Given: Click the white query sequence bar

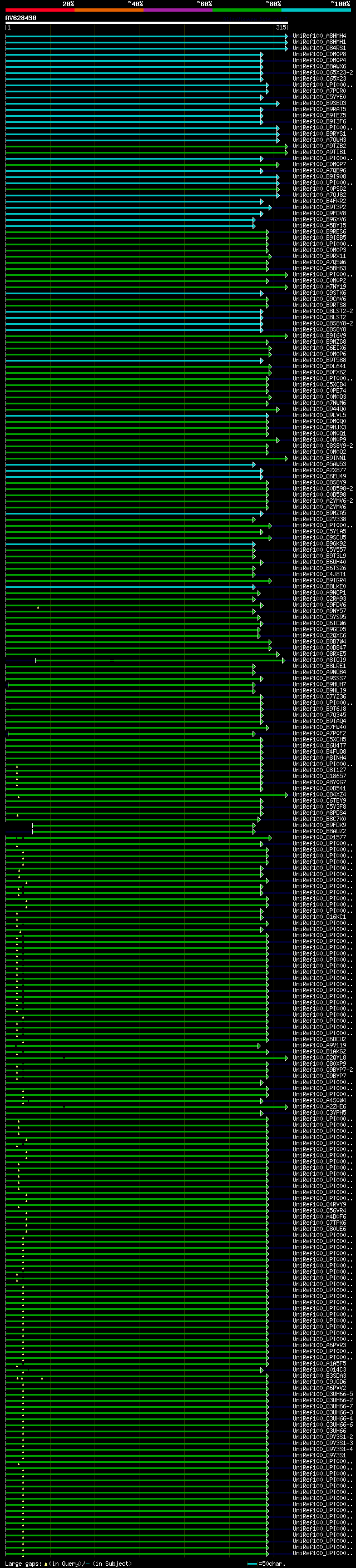Looking at the screenshot, I should [147, 22].
